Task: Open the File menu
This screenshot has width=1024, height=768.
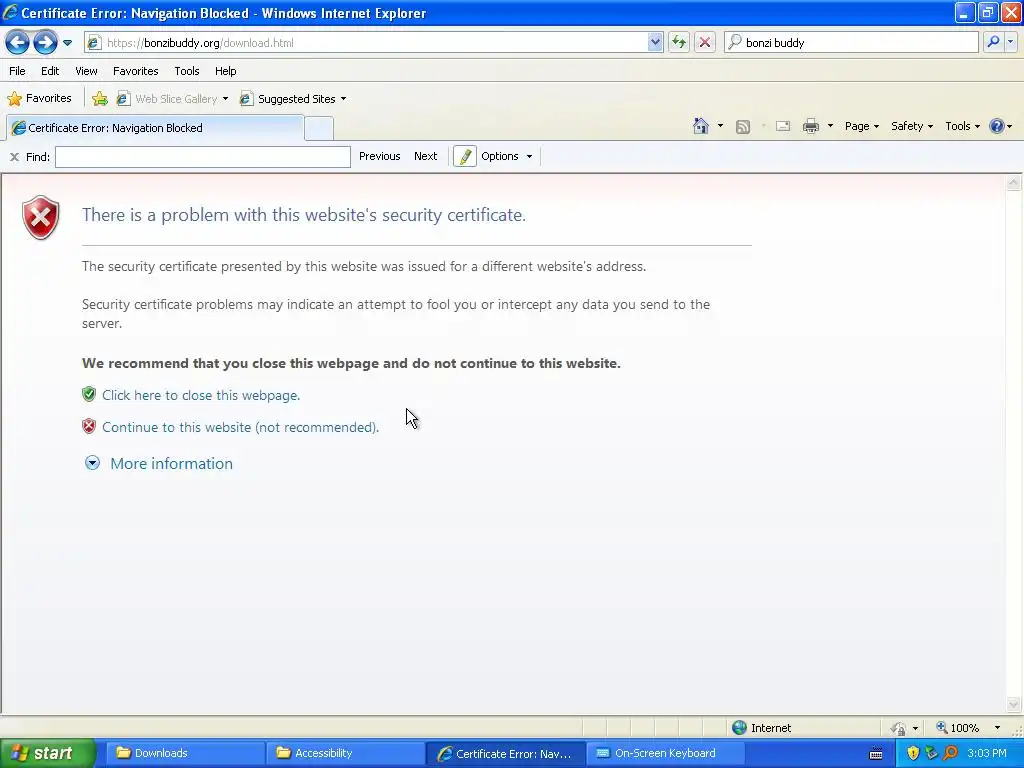Action: (17, 71)
